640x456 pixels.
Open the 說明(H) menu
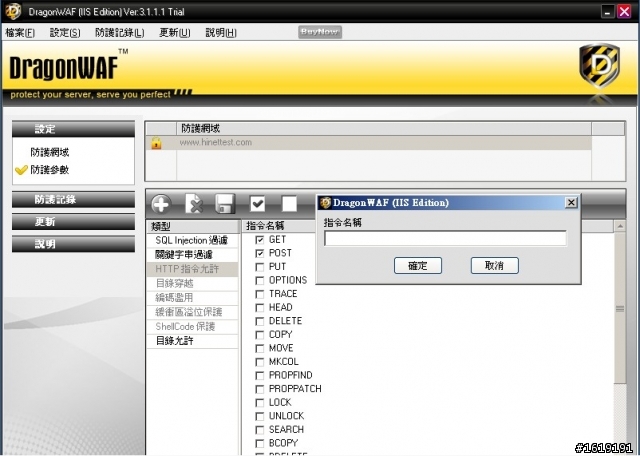[221, 32]
